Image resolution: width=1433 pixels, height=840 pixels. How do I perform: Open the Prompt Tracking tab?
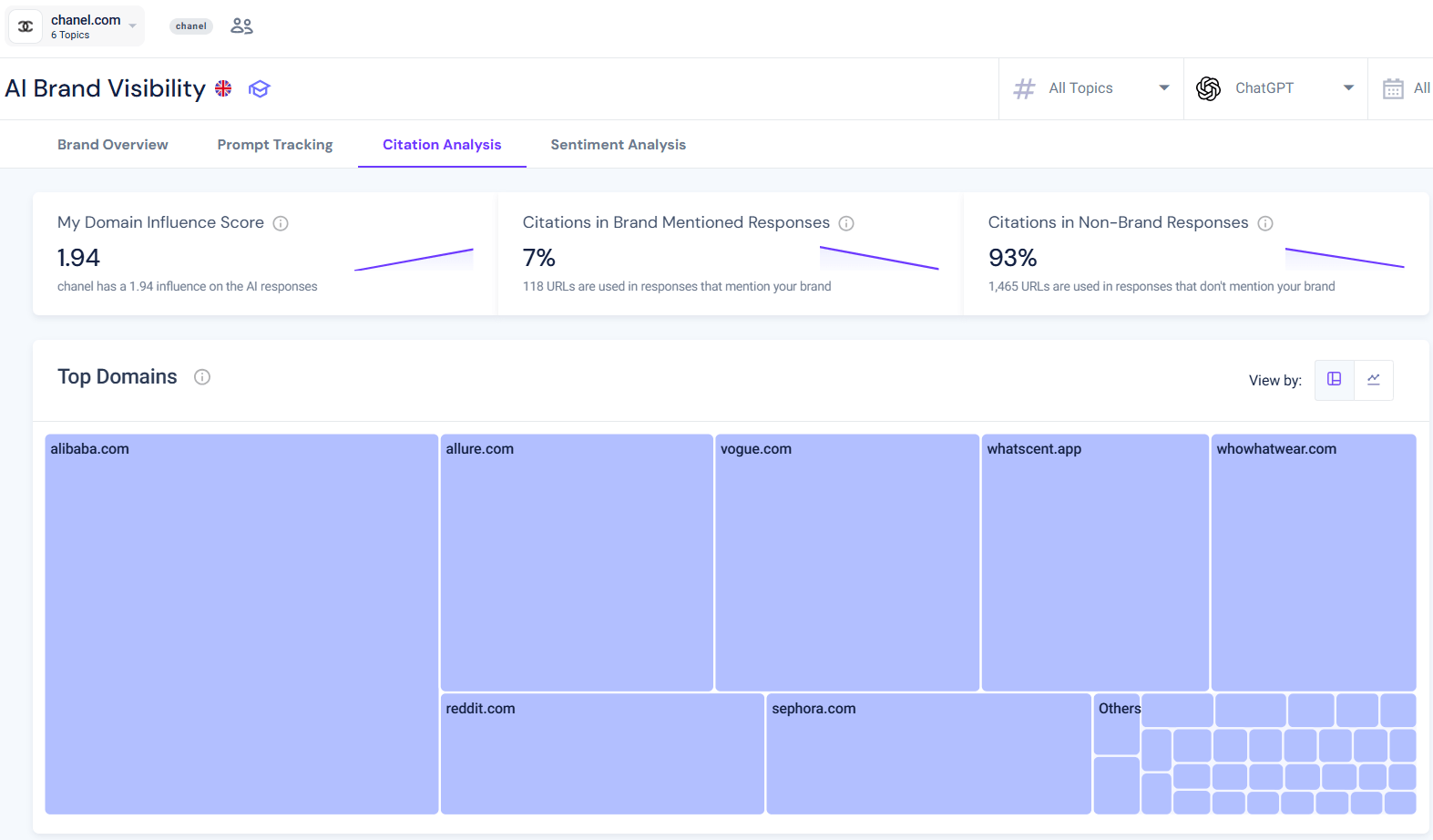click(275, 145)
